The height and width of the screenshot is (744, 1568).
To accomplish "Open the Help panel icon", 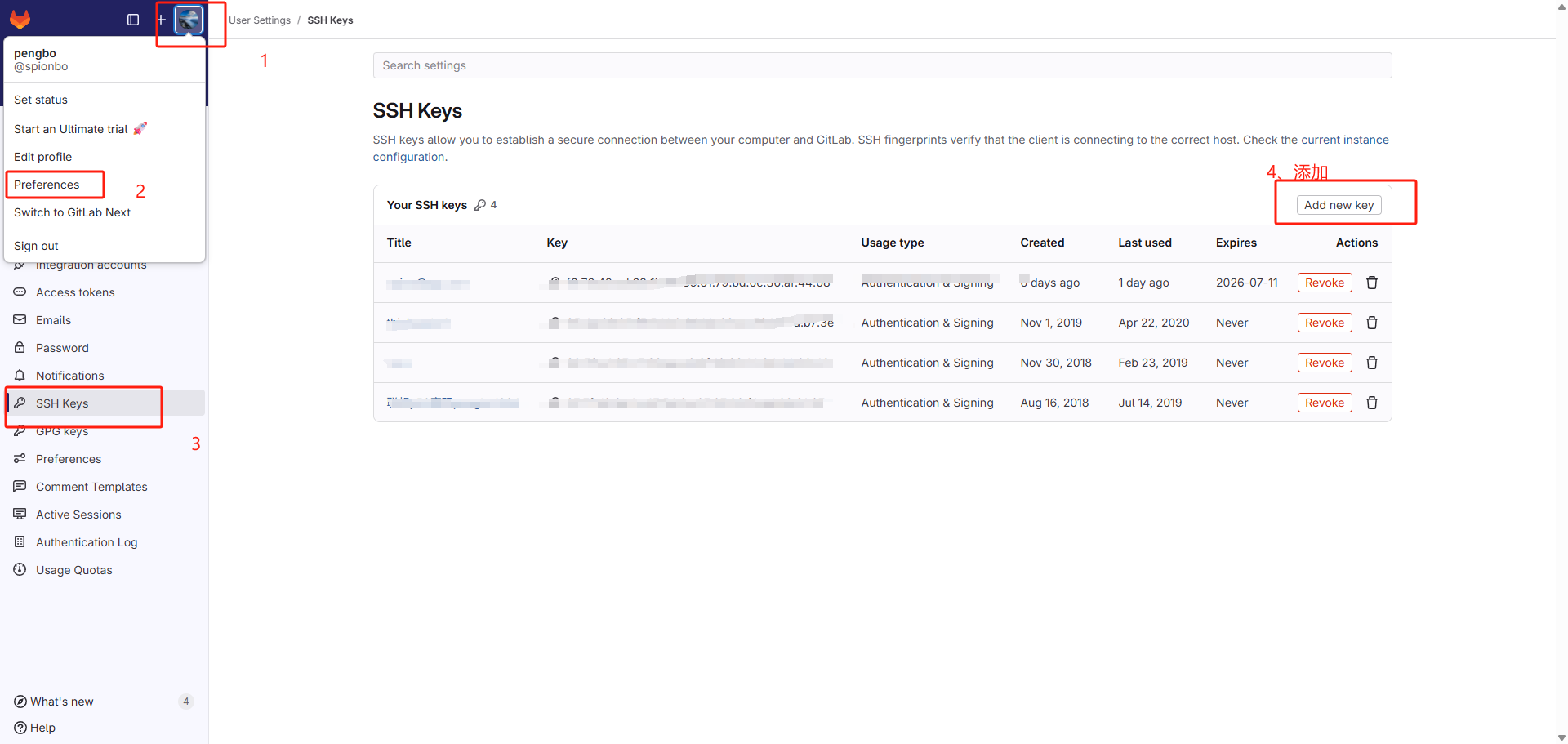I will (x=18, y=728).
